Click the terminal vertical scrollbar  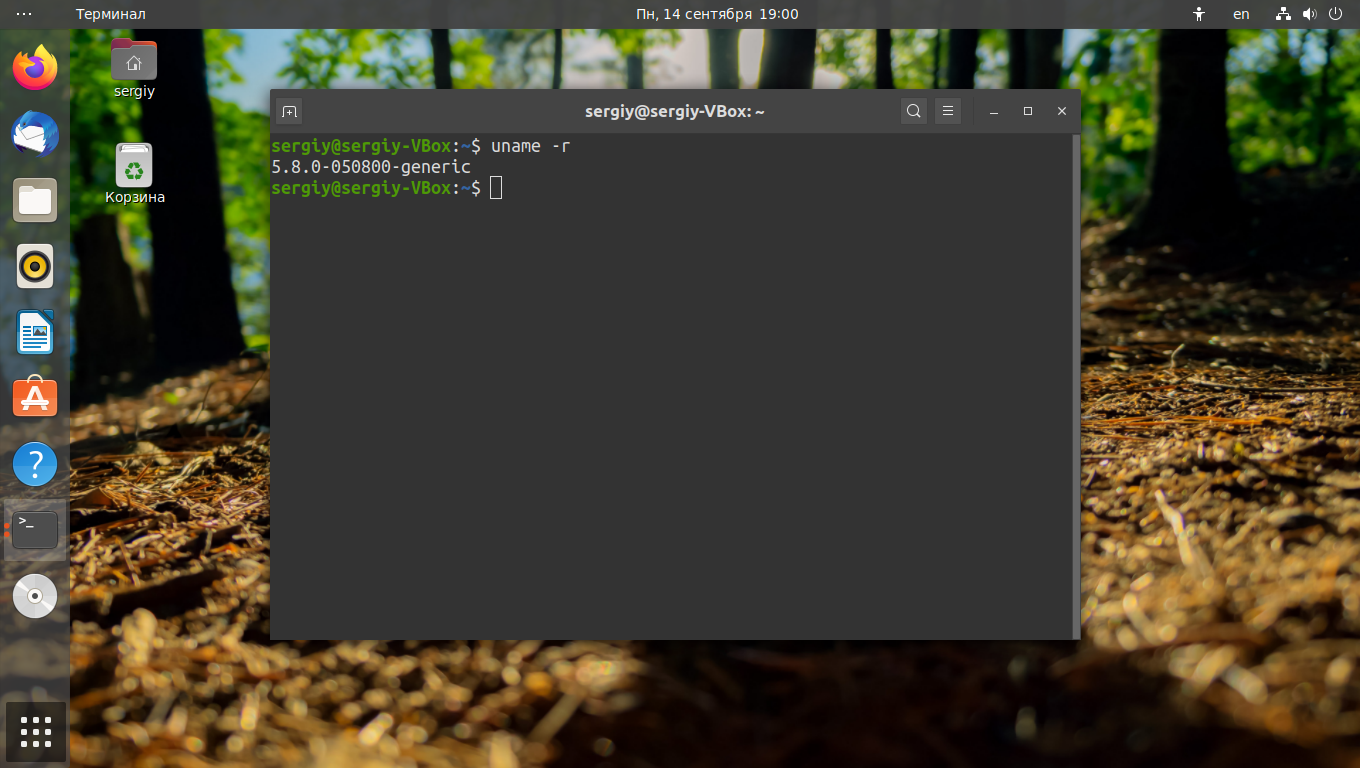click(1076, 386)
